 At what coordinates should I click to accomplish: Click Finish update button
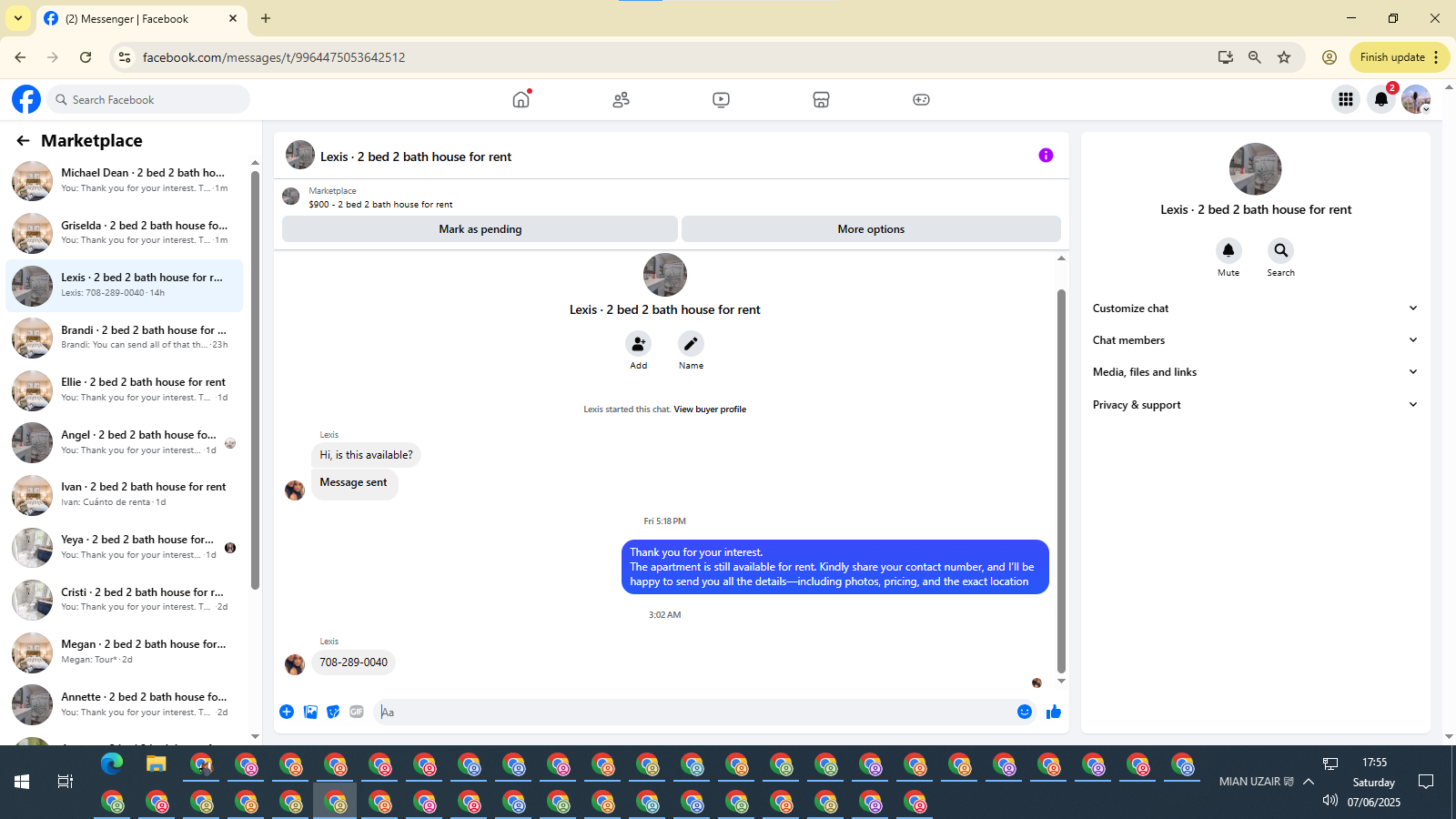coord(1400,57)
